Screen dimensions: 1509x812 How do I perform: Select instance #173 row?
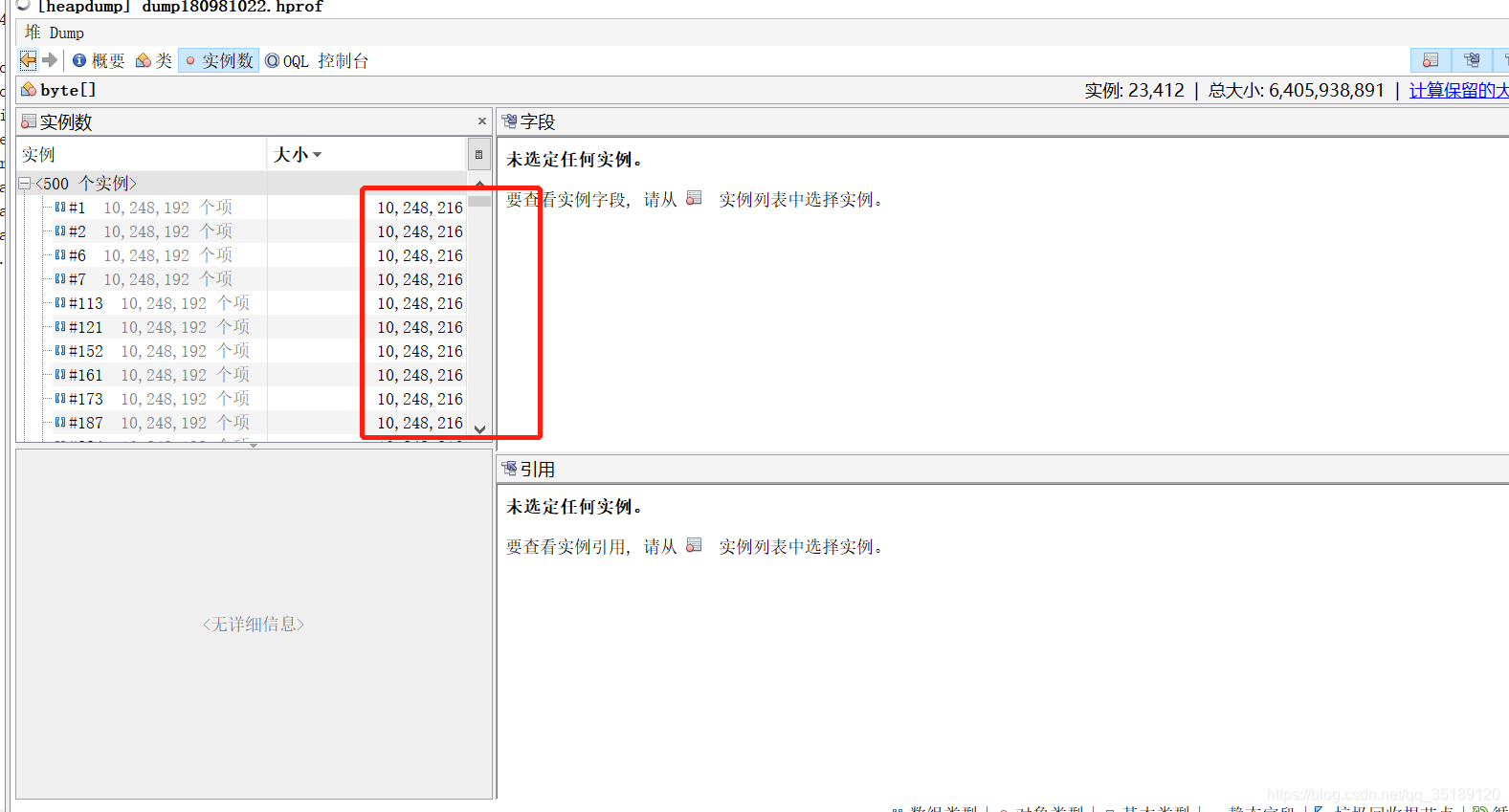(x=241, y=399)
